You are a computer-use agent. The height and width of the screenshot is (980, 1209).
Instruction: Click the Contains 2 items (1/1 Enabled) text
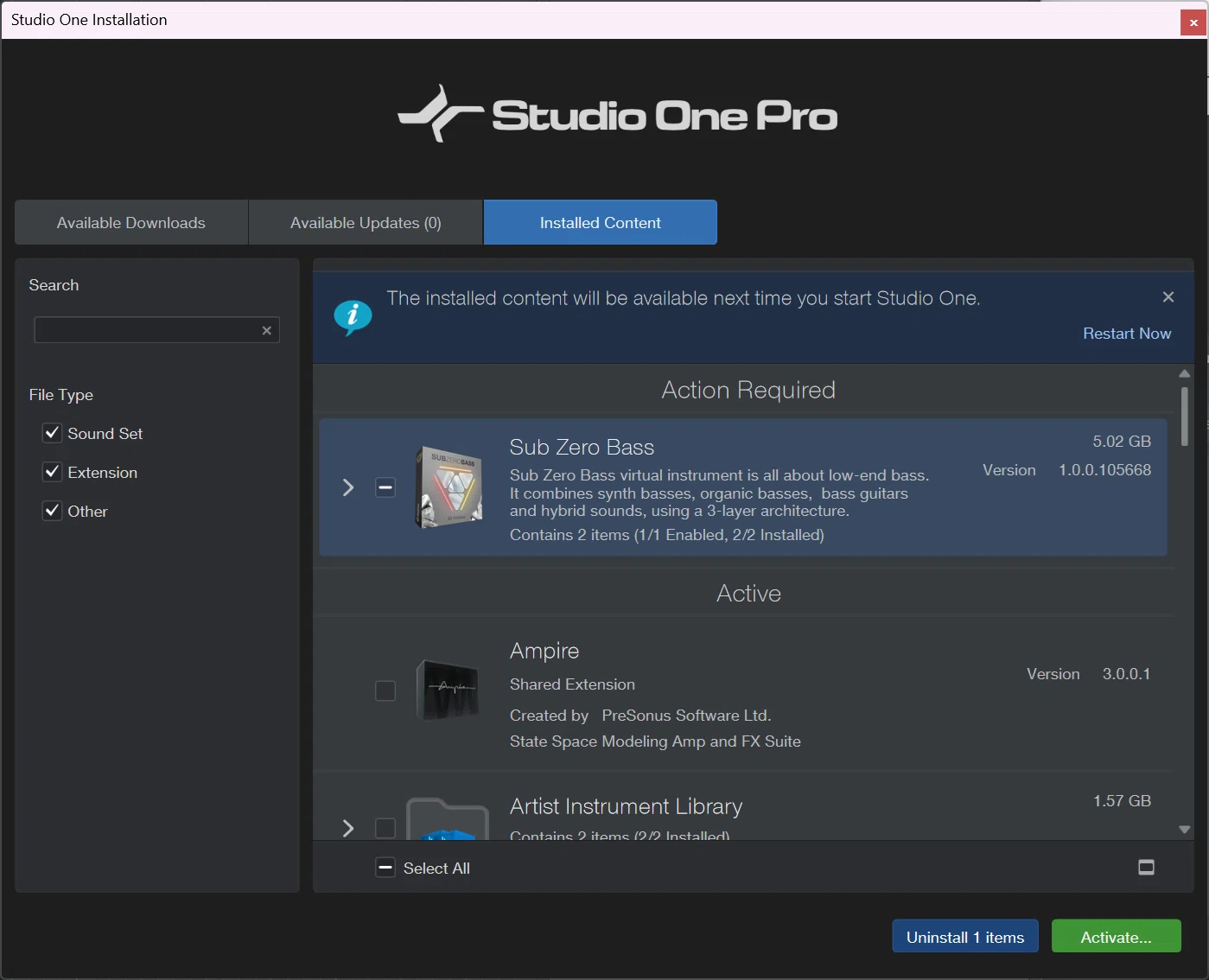667,535
